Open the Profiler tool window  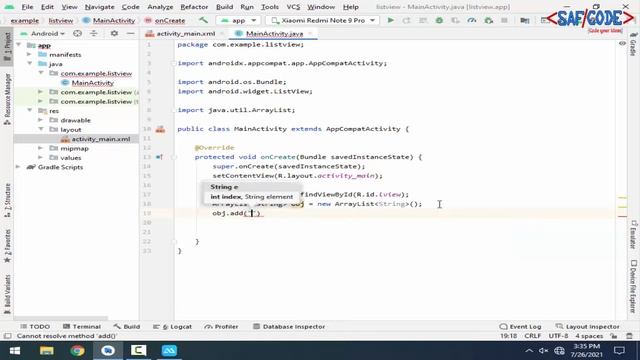221,327
